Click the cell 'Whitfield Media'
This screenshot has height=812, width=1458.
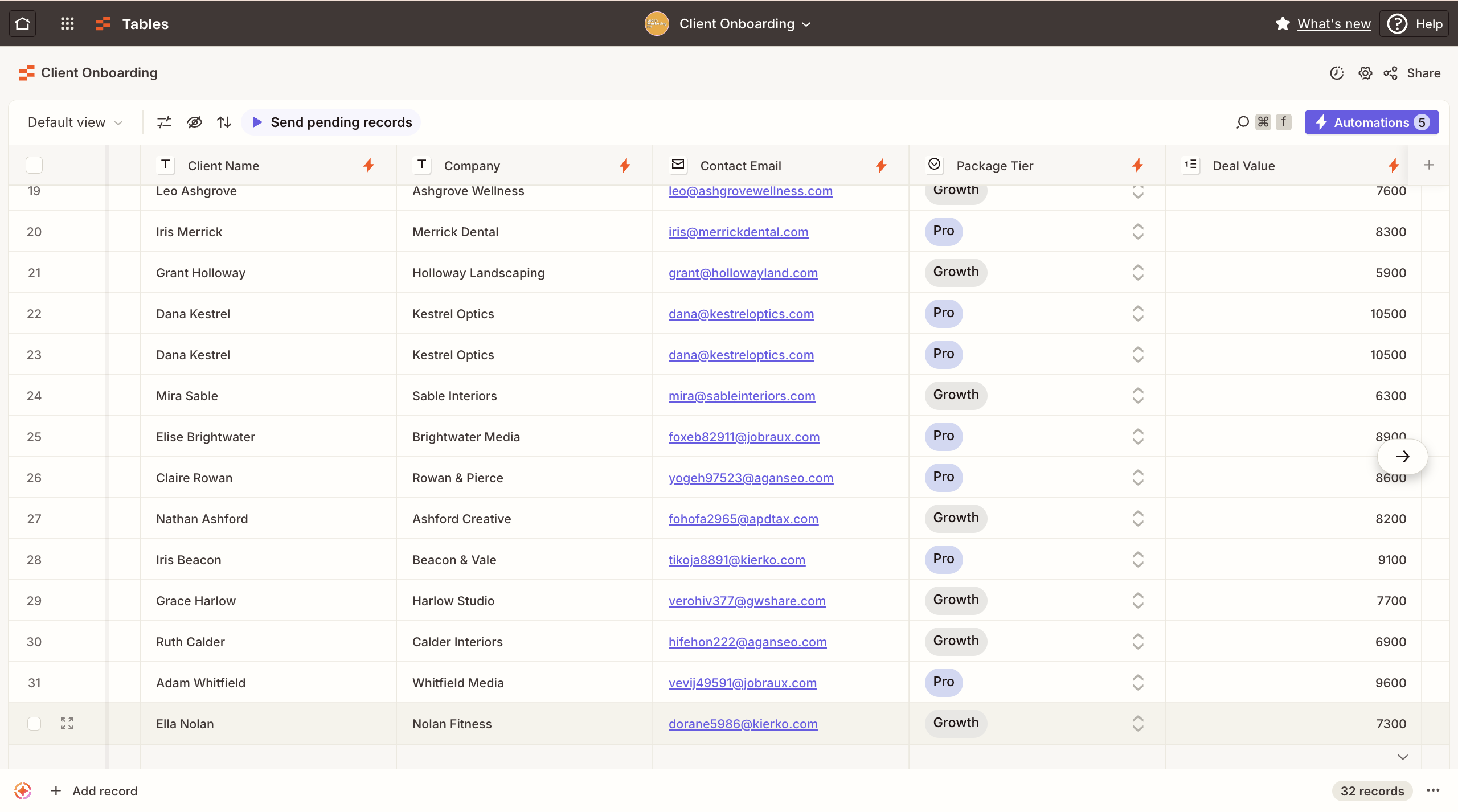tap(525, 683)
